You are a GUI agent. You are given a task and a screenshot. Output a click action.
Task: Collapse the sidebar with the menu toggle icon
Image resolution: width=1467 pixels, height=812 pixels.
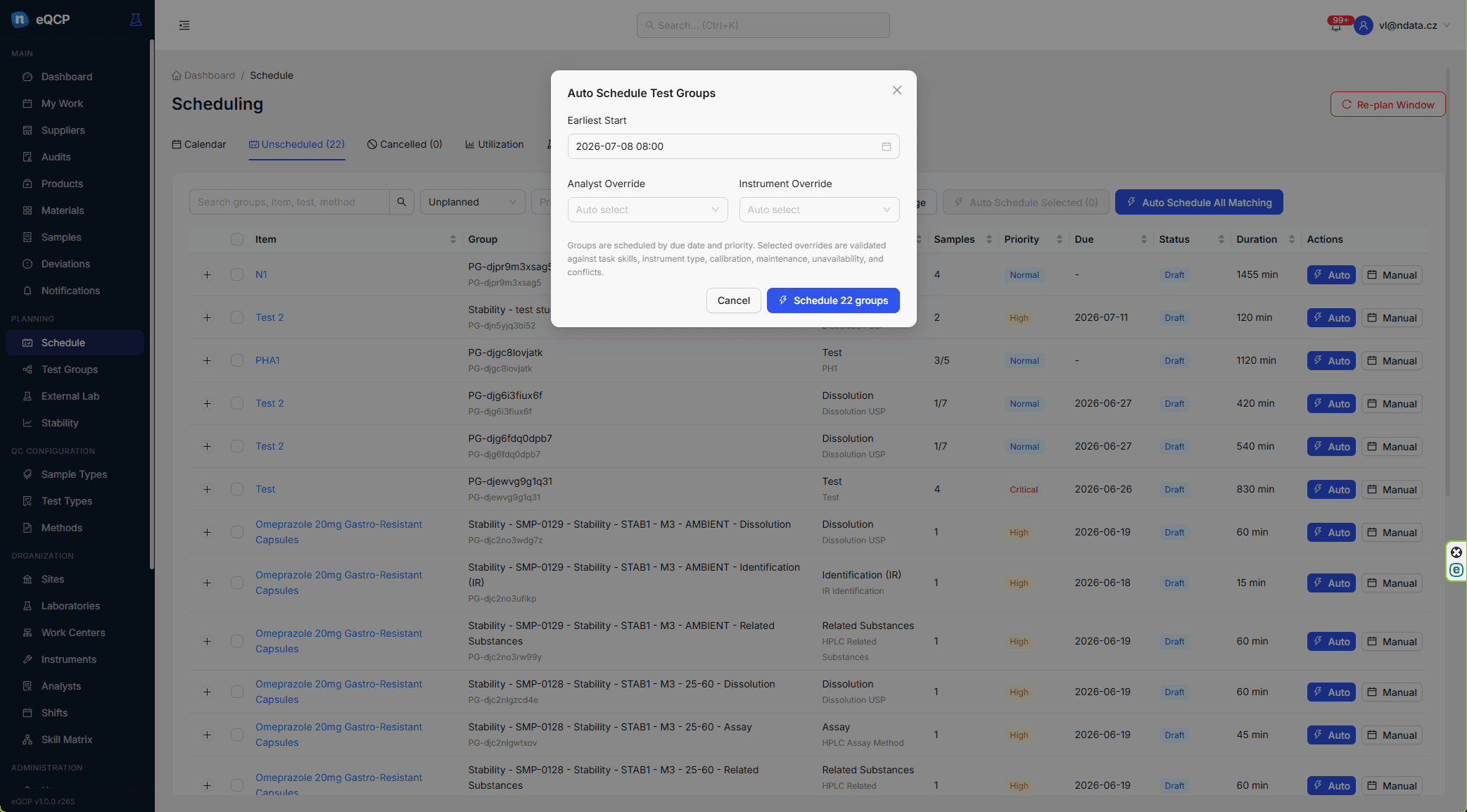(x=184, y=25)
